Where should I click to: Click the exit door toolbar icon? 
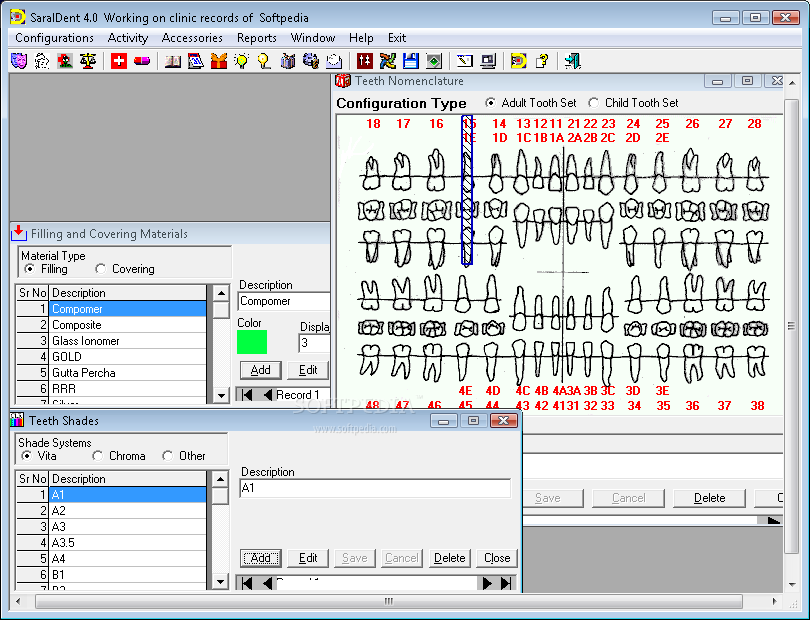[x=572, y=61]
